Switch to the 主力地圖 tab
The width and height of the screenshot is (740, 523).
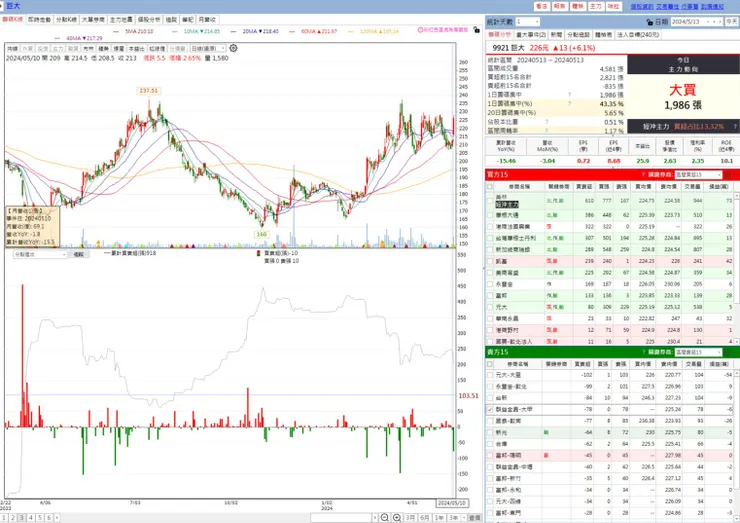coord(121,19)
